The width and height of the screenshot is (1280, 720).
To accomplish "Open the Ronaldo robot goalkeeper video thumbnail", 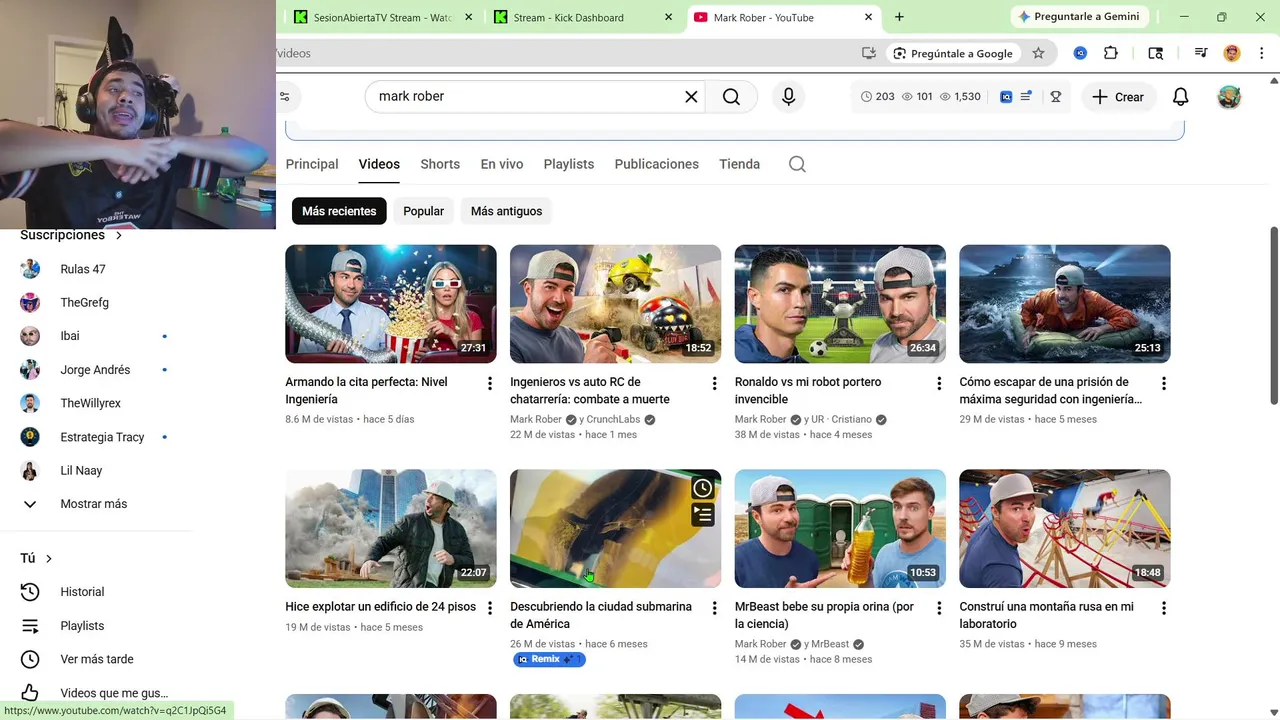I will (x=840, y=304).
